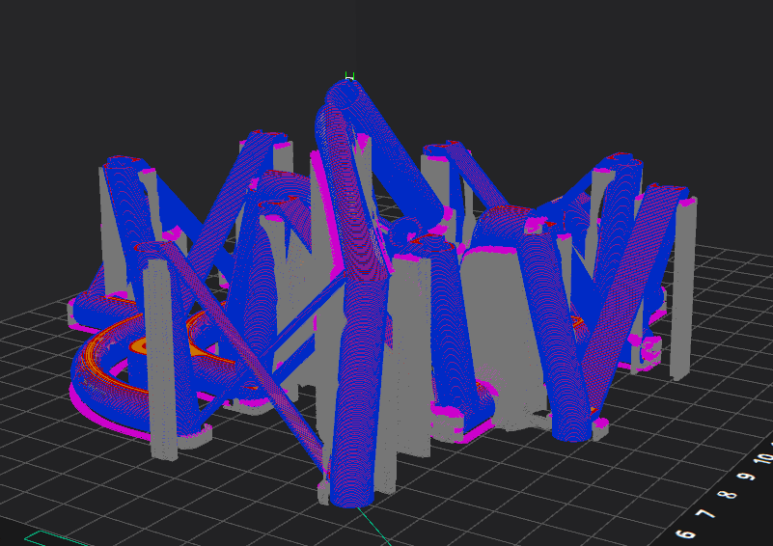This screenshot has height=546, width=773.
Task: Click the green marker atop the model
Action: click(350, 76)
